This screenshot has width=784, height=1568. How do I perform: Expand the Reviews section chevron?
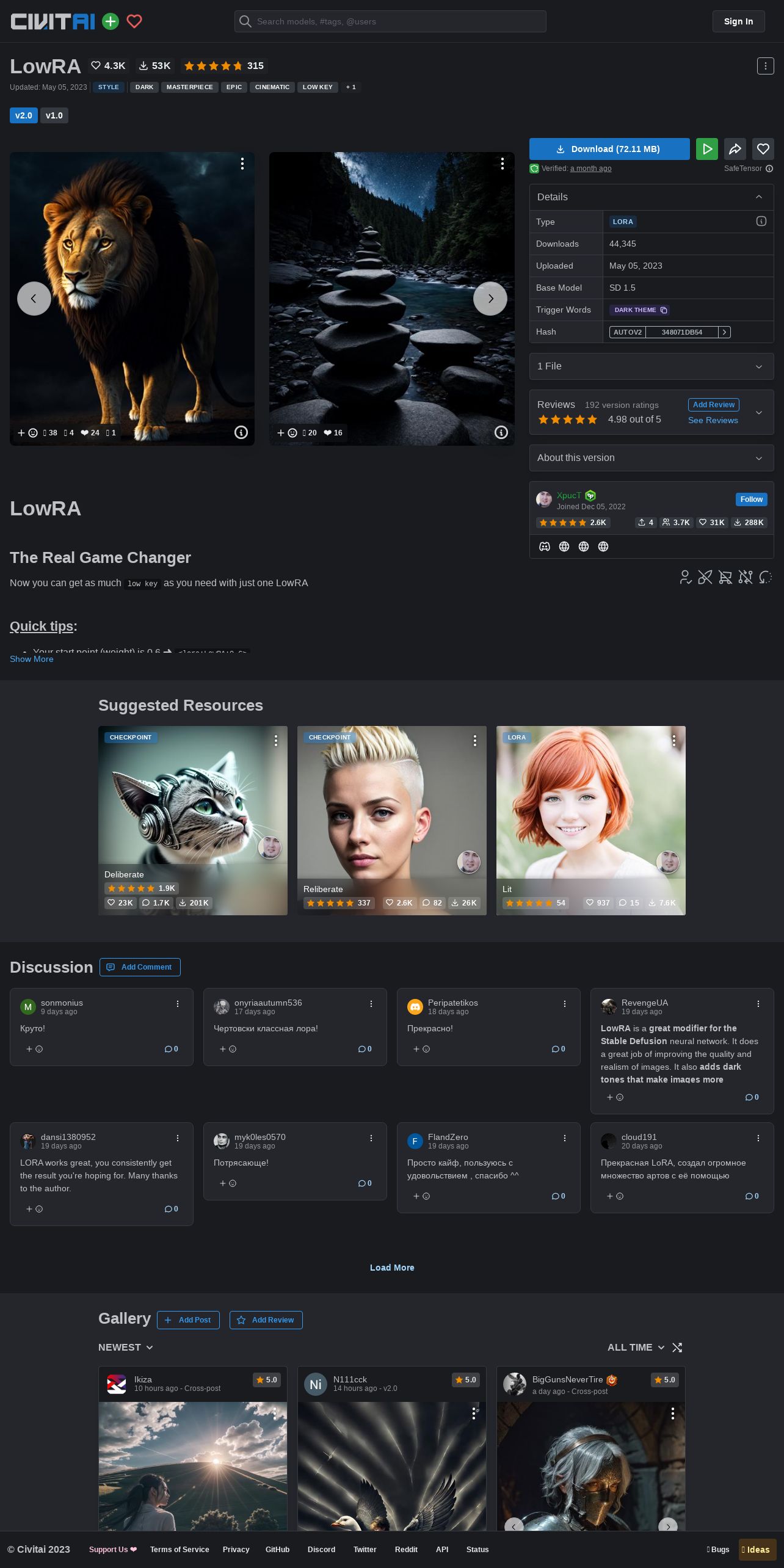coord(759,412)
